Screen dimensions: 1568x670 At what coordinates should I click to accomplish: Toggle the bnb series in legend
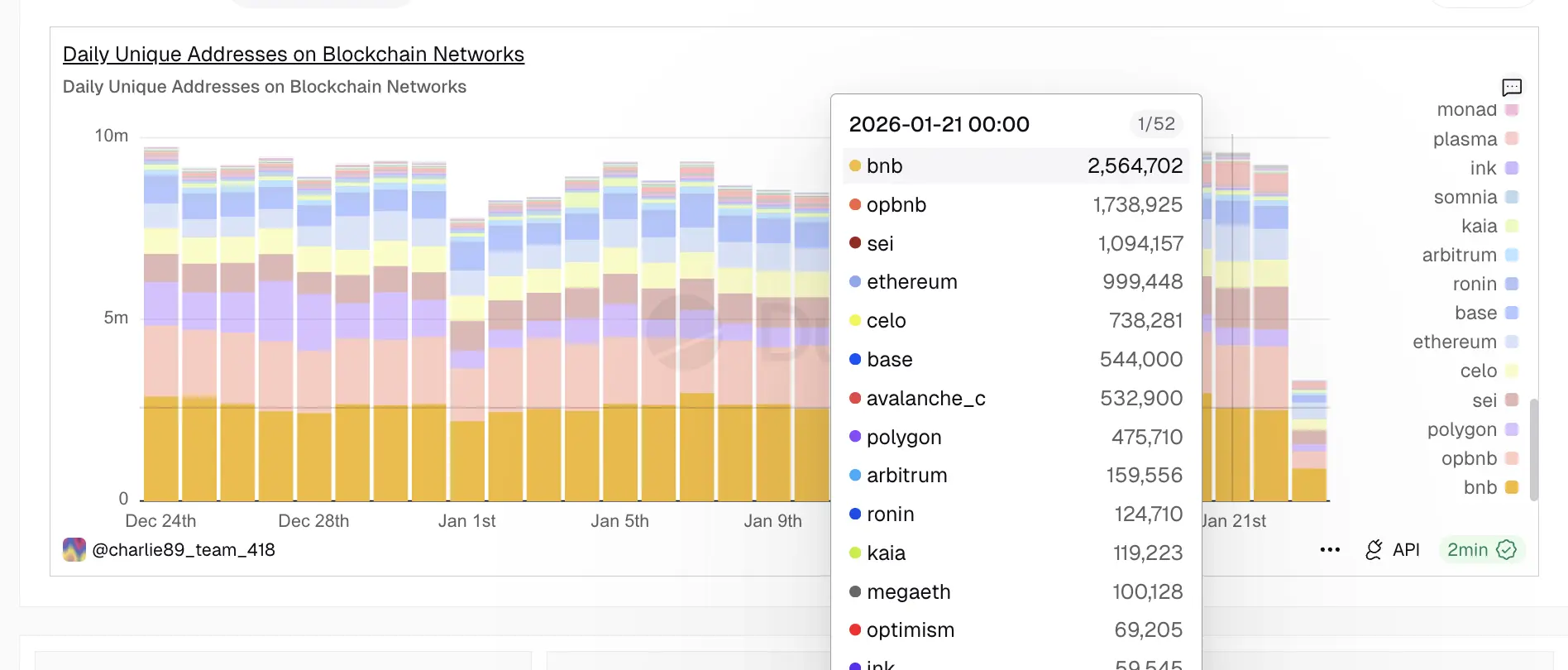(x=1491, y=487)
